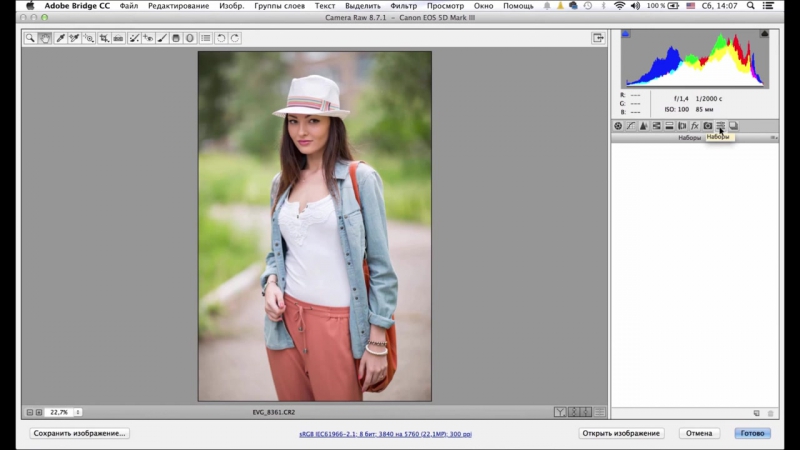800x450 pixels.
Task: Open the Помощь menu
Action: (518, 6)
